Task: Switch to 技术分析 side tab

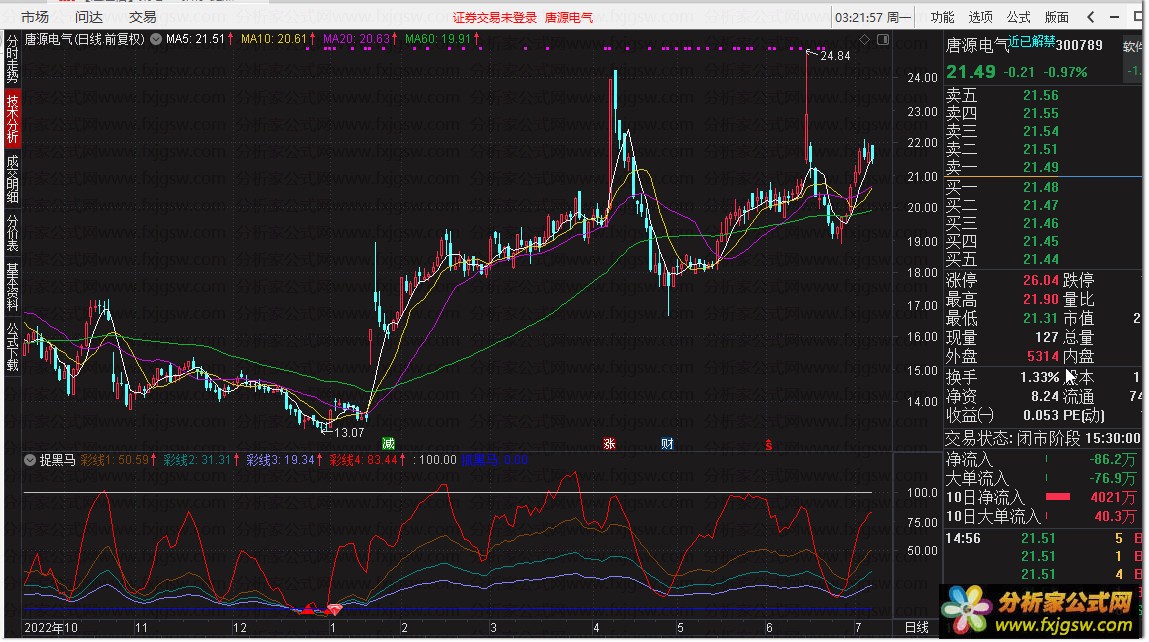Action: tap(12, 119)
